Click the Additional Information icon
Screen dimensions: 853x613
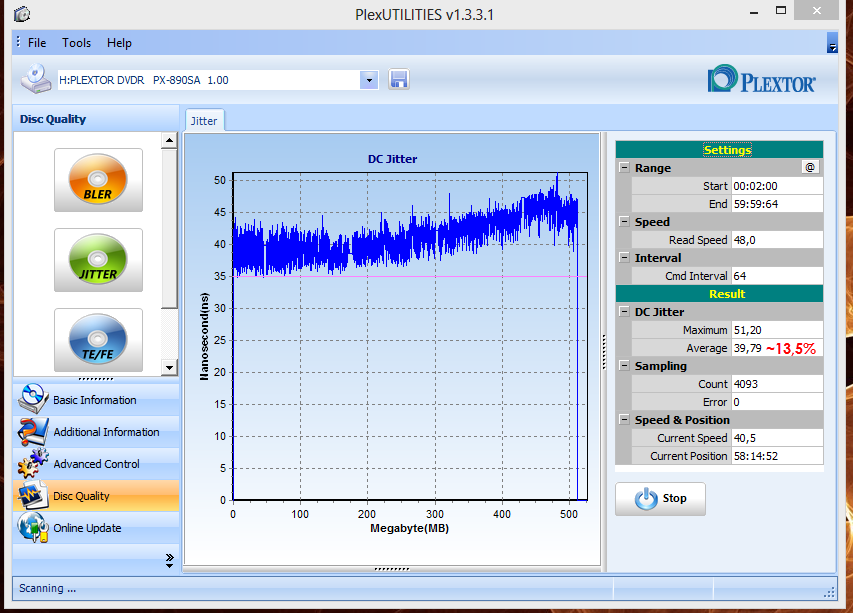click(x=33, y=431)
